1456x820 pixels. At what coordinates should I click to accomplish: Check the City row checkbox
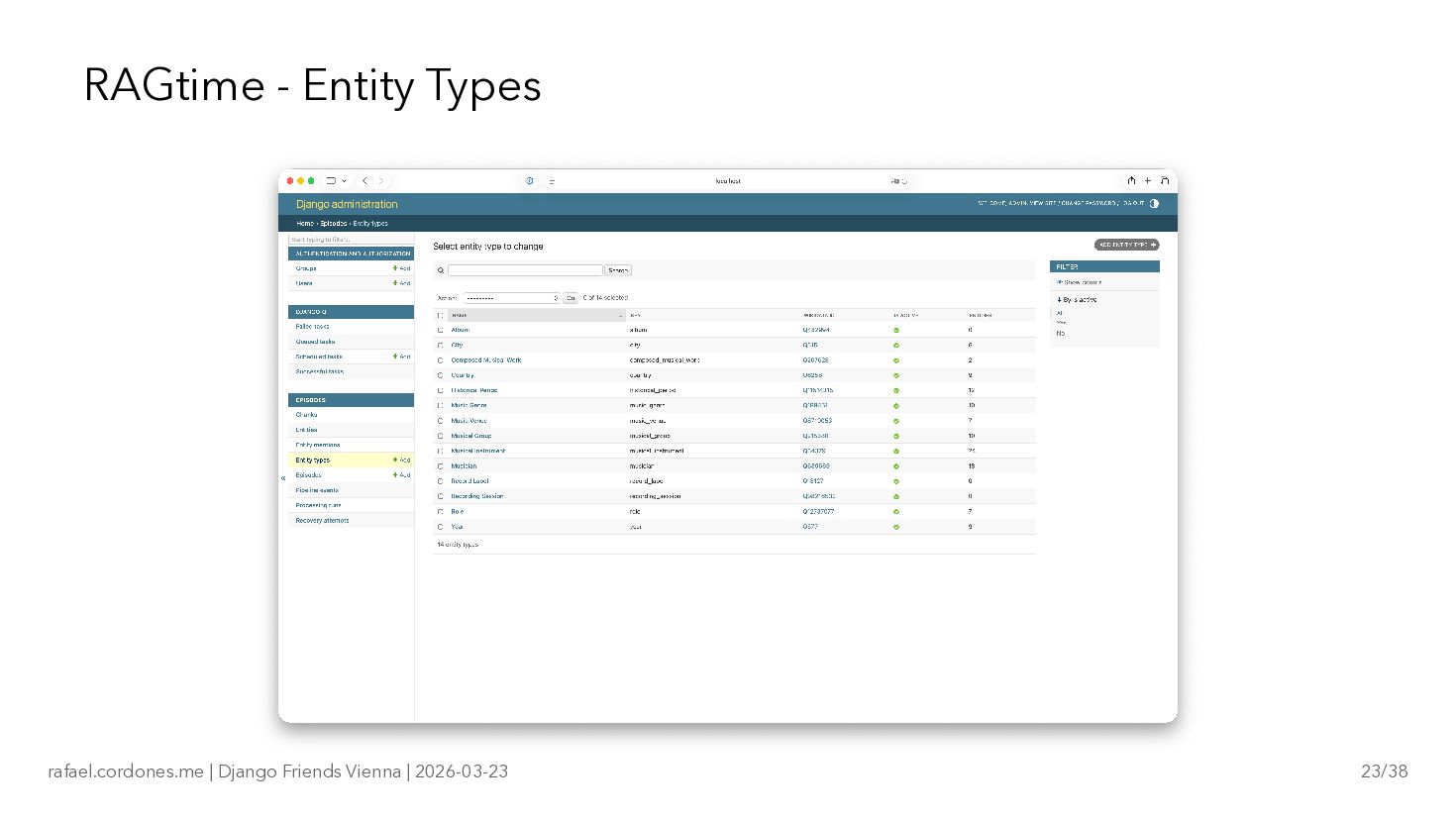(440, 346)
